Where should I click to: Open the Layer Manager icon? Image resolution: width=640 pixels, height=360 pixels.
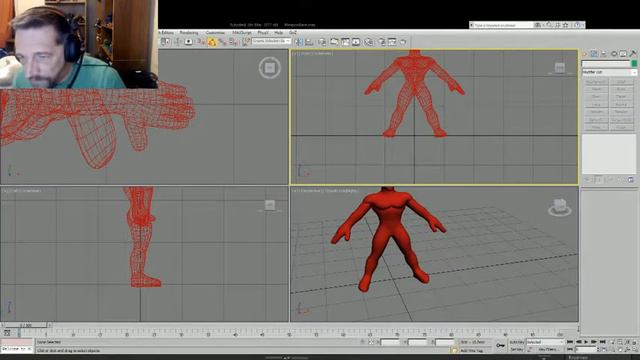tap(322, 42)
